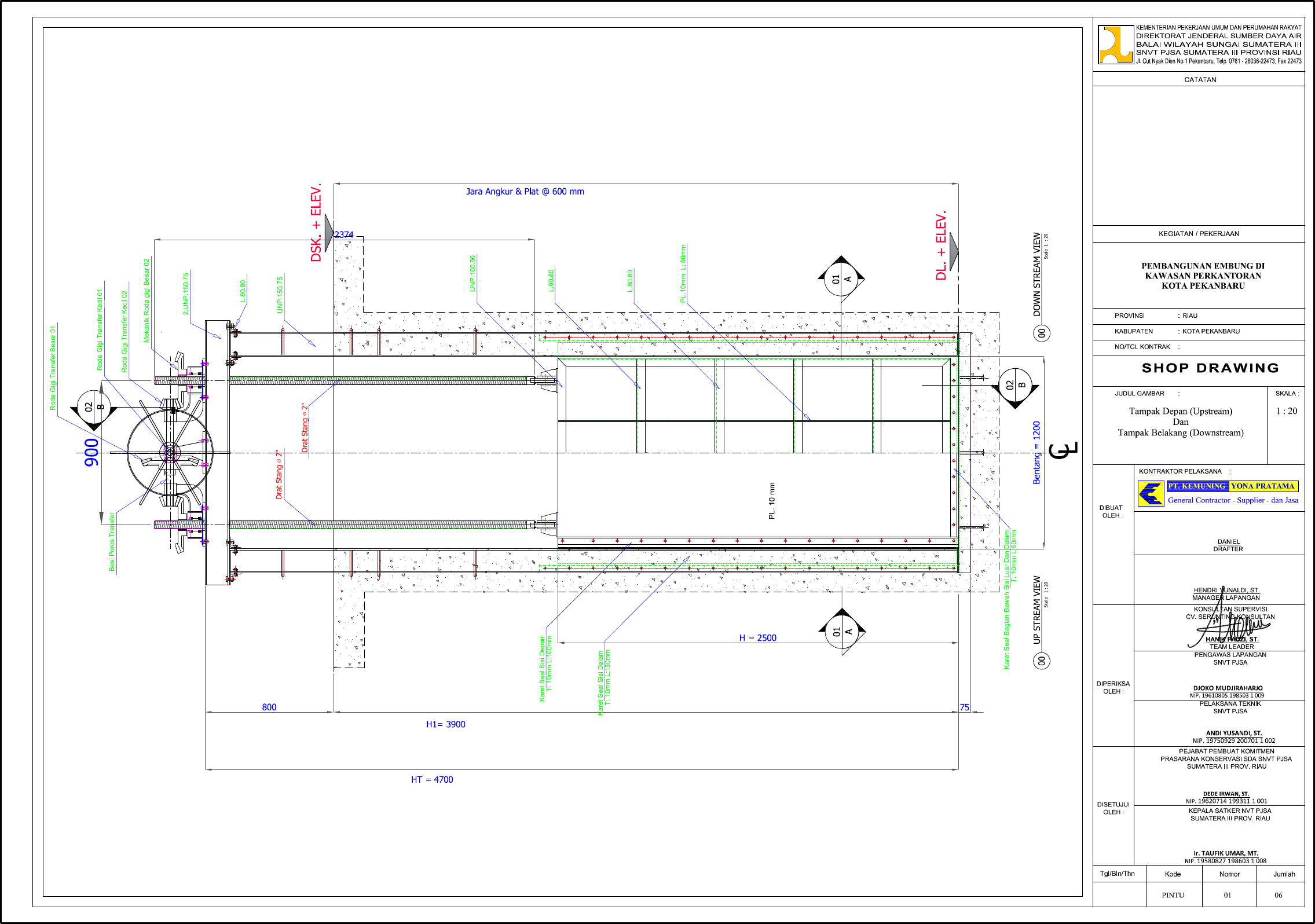This screenshot has width=1315, height=924.
Task: Click the 01 A section marker near H = 2500
Action: click(842, 632)
